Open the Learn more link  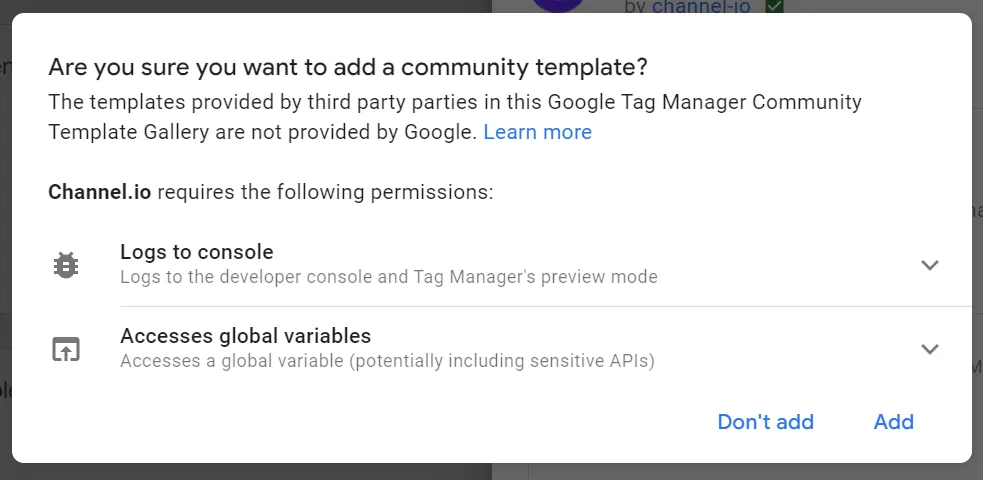pyautogui.click(x=537, y=132)
